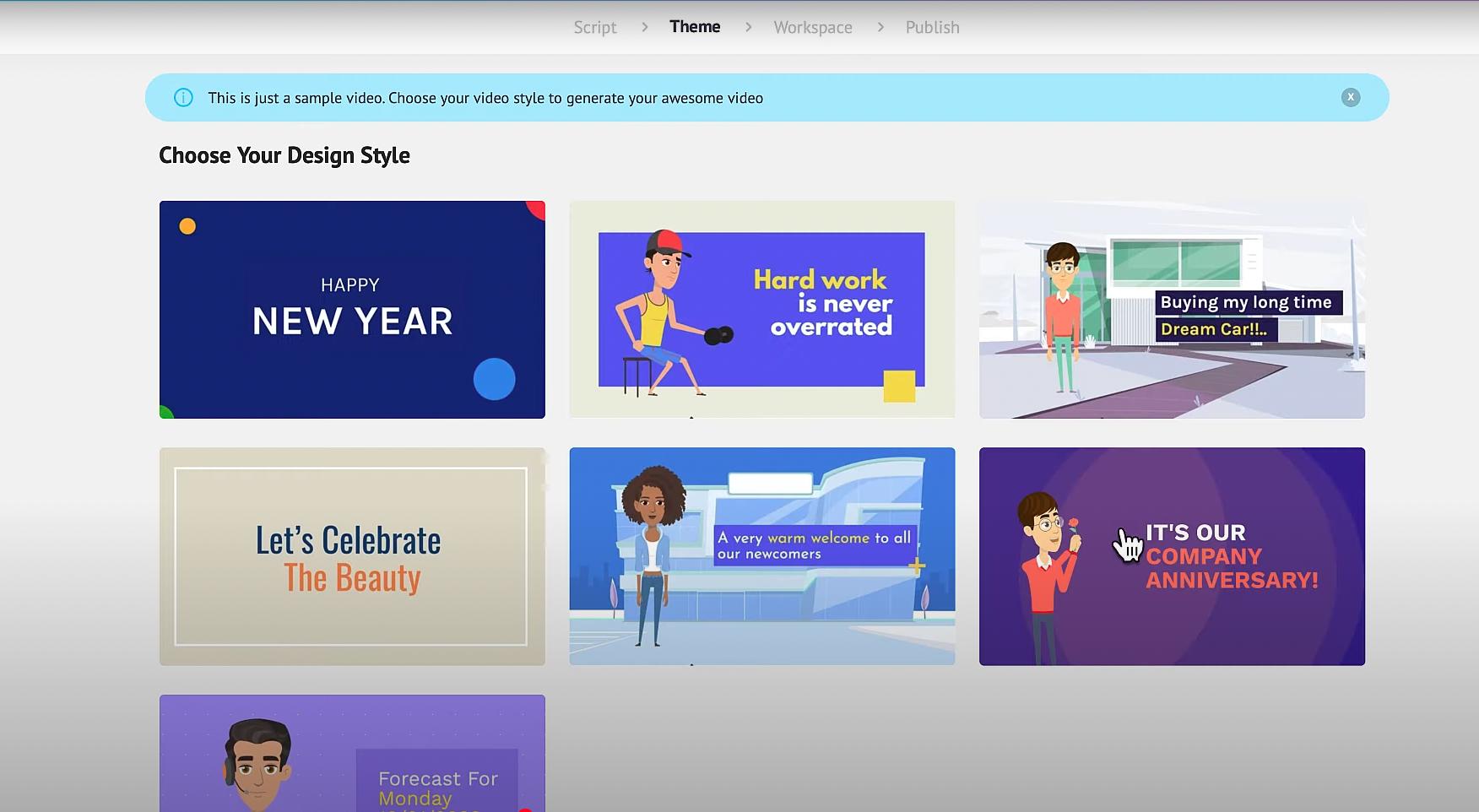This screenshot has width=1479, height=812.
Task: Pick the Buying my Dream Car theme
Action: tap(1172, 309)
